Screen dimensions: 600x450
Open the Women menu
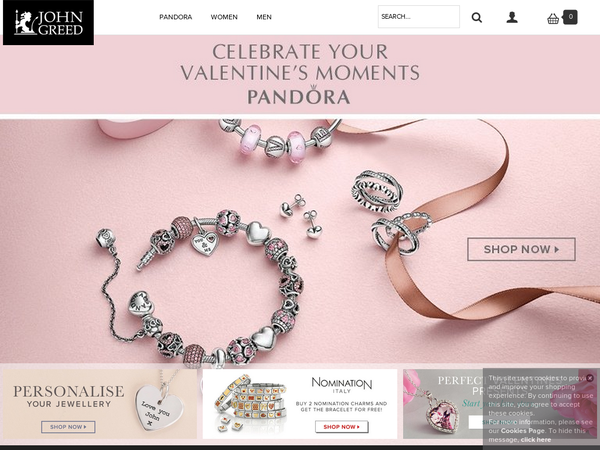pyautogui.click(x=224, y=17)
